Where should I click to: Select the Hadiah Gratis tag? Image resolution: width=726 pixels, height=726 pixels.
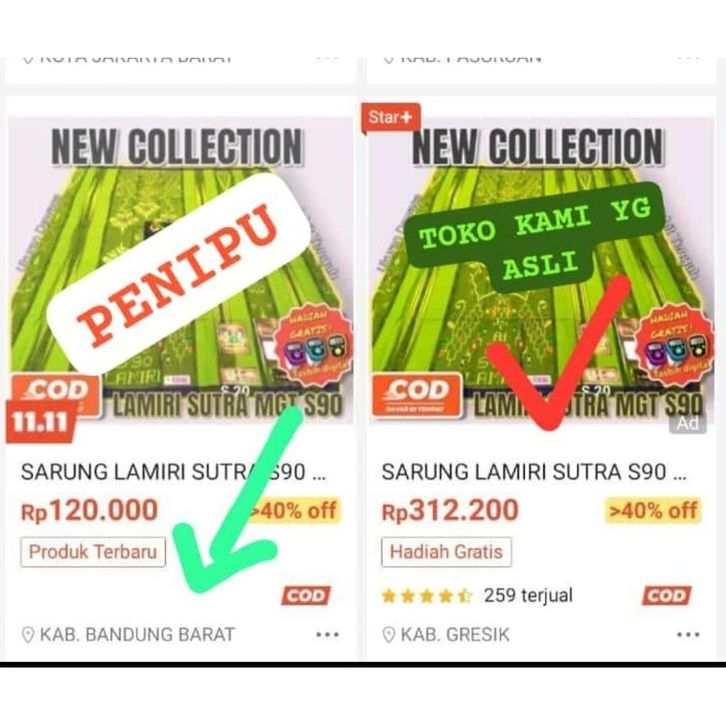click(446, 552)
